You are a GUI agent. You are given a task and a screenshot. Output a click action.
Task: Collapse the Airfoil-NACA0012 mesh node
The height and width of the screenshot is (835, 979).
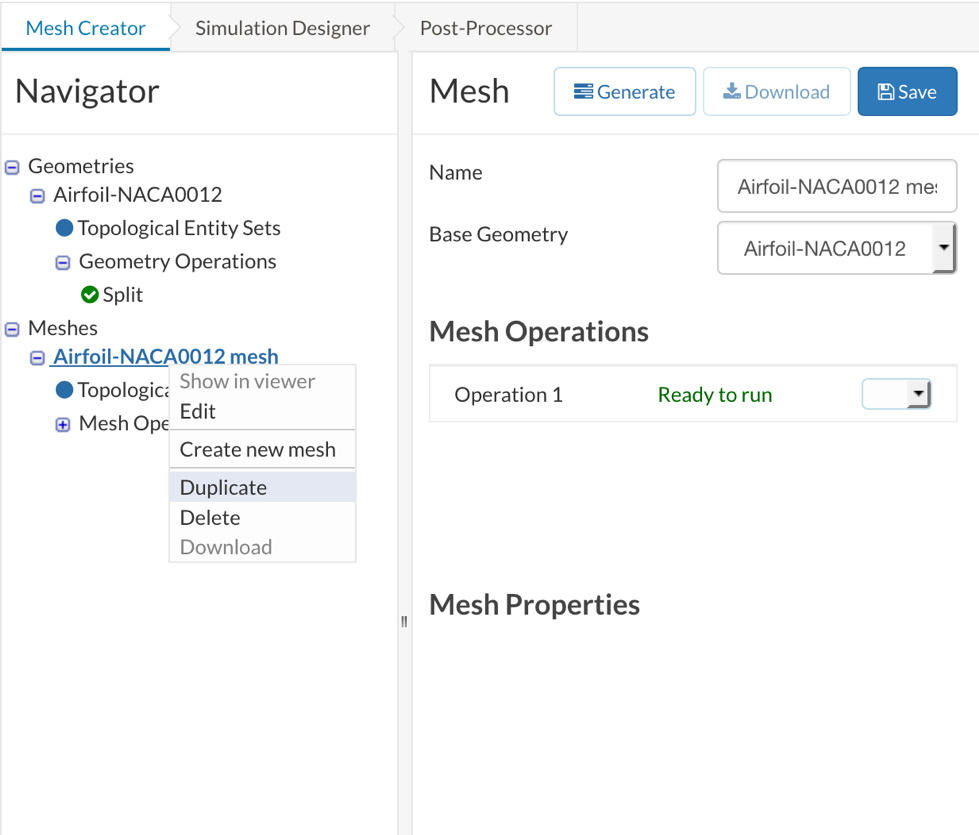(x=37, y=357)
